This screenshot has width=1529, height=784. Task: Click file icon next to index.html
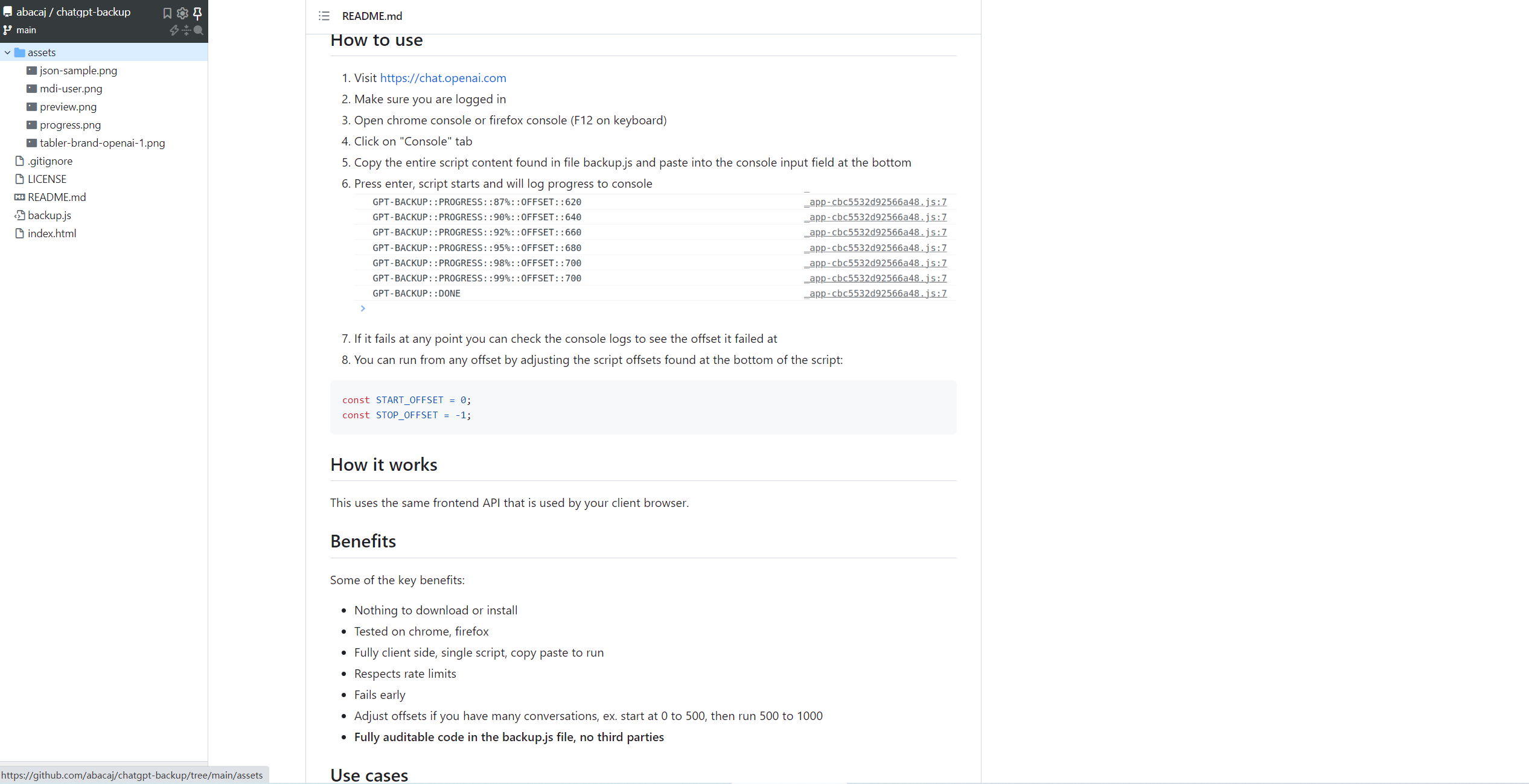[x=20, y=234]
